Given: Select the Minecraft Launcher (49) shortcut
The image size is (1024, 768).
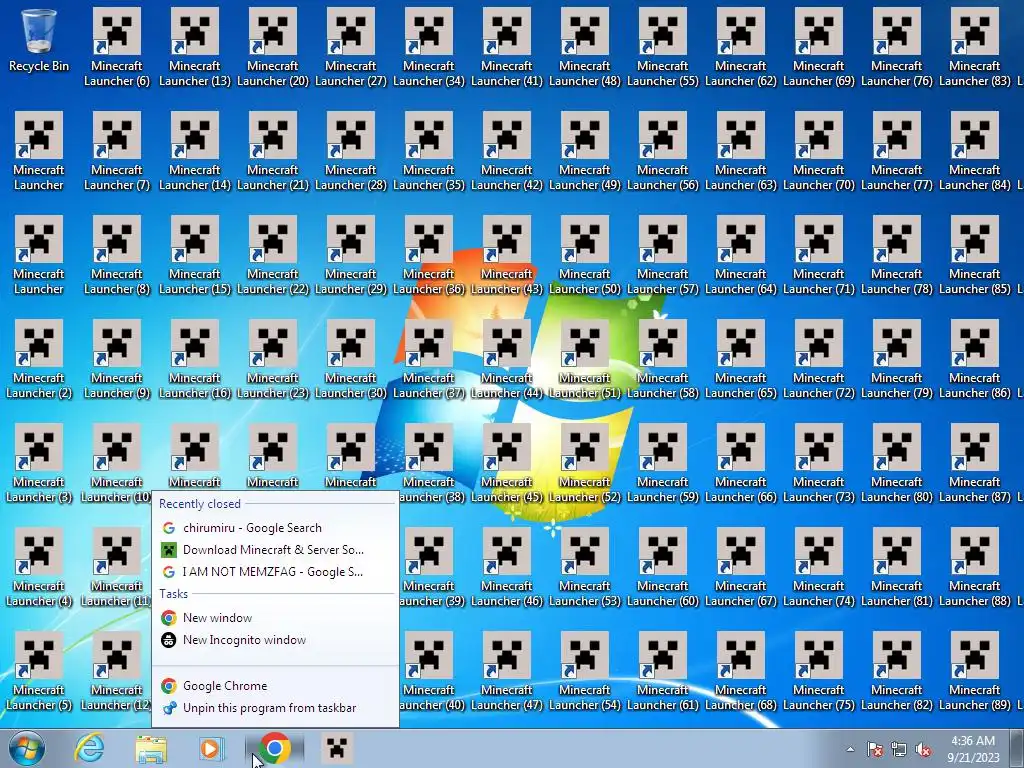Looking at the screenshot, I should [584, 151].
